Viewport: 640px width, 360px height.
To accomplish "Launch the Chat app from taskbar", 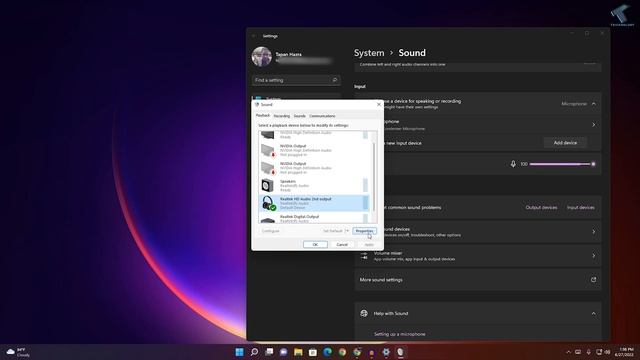I will tap(284, 352).
